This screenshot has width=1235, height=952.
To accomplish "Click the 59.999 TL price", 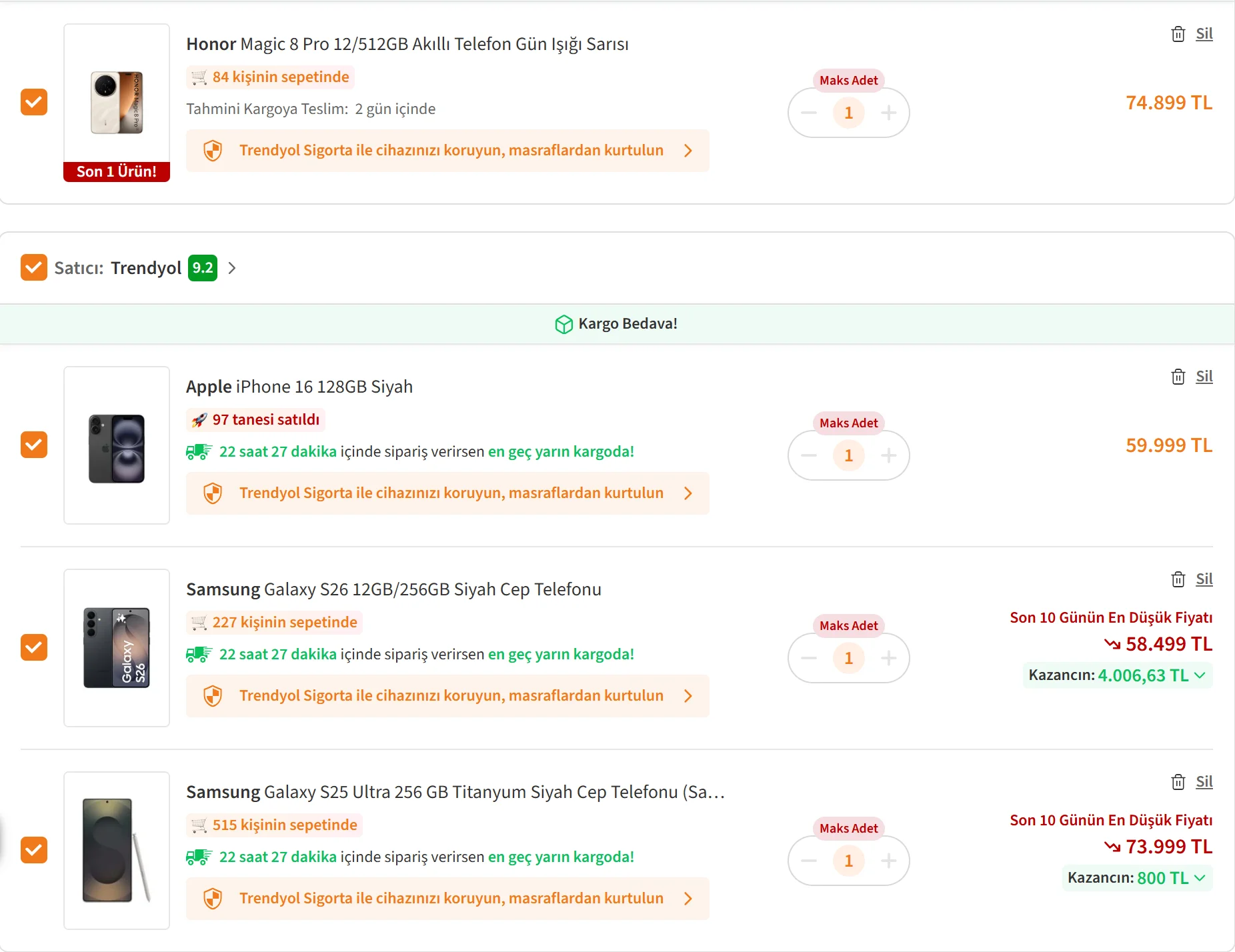I will (1169, 445).
